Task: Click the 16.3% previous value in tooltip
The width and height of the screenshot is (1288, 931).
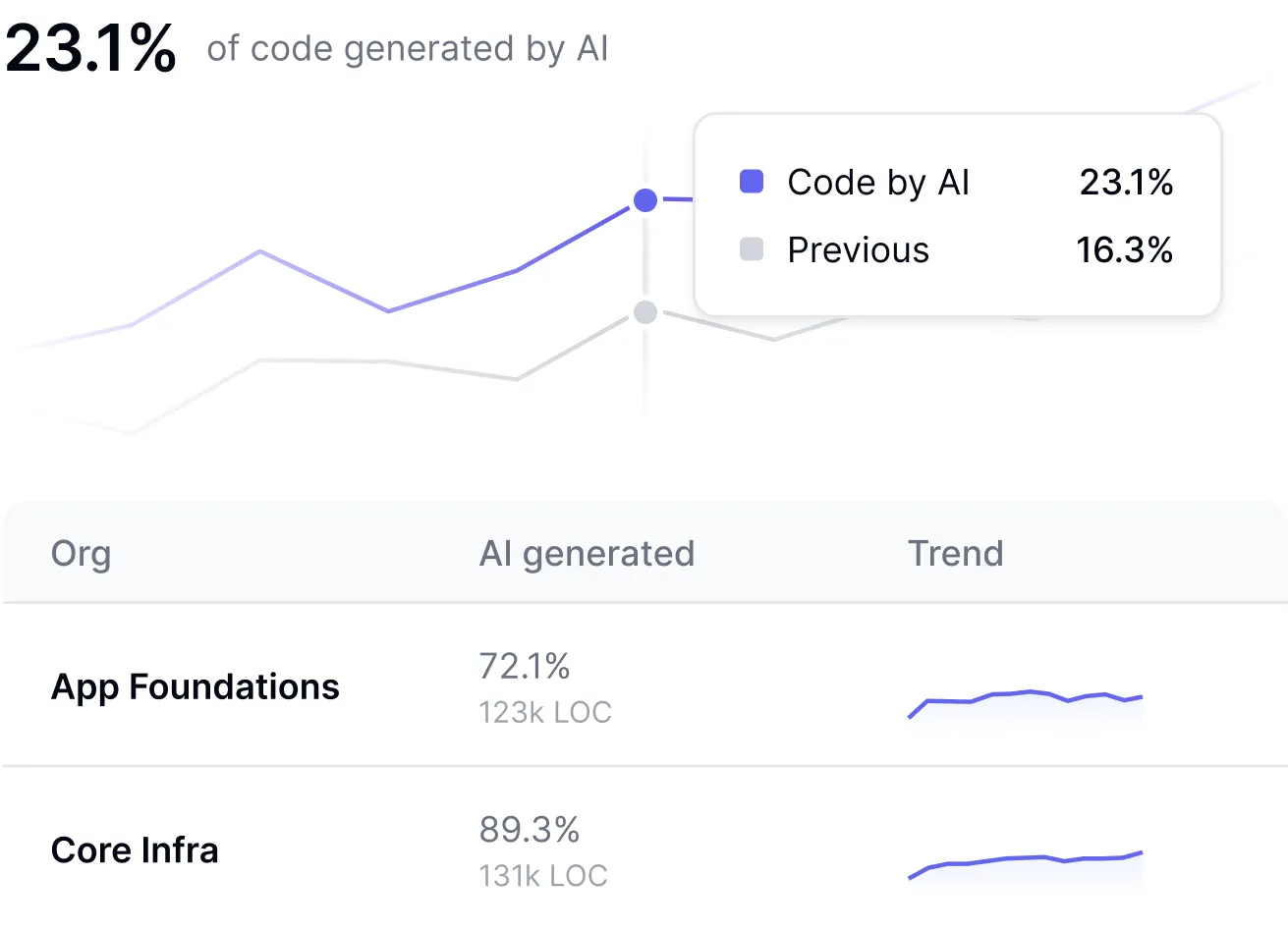Action: click(x=1124, y=250)
